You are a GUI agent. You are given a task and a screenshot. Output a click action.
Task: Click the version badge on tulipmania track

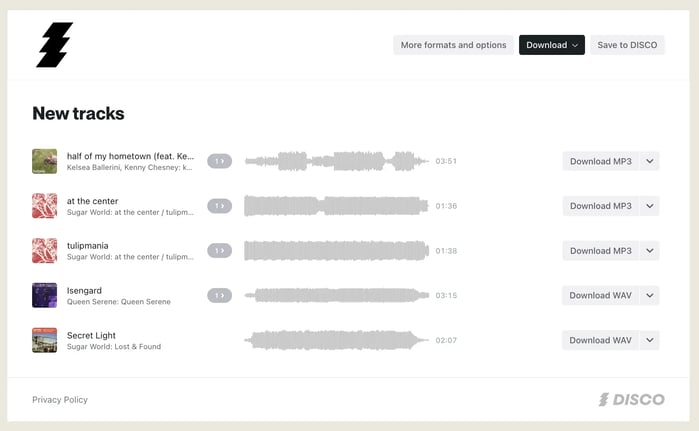click(219, 250)
